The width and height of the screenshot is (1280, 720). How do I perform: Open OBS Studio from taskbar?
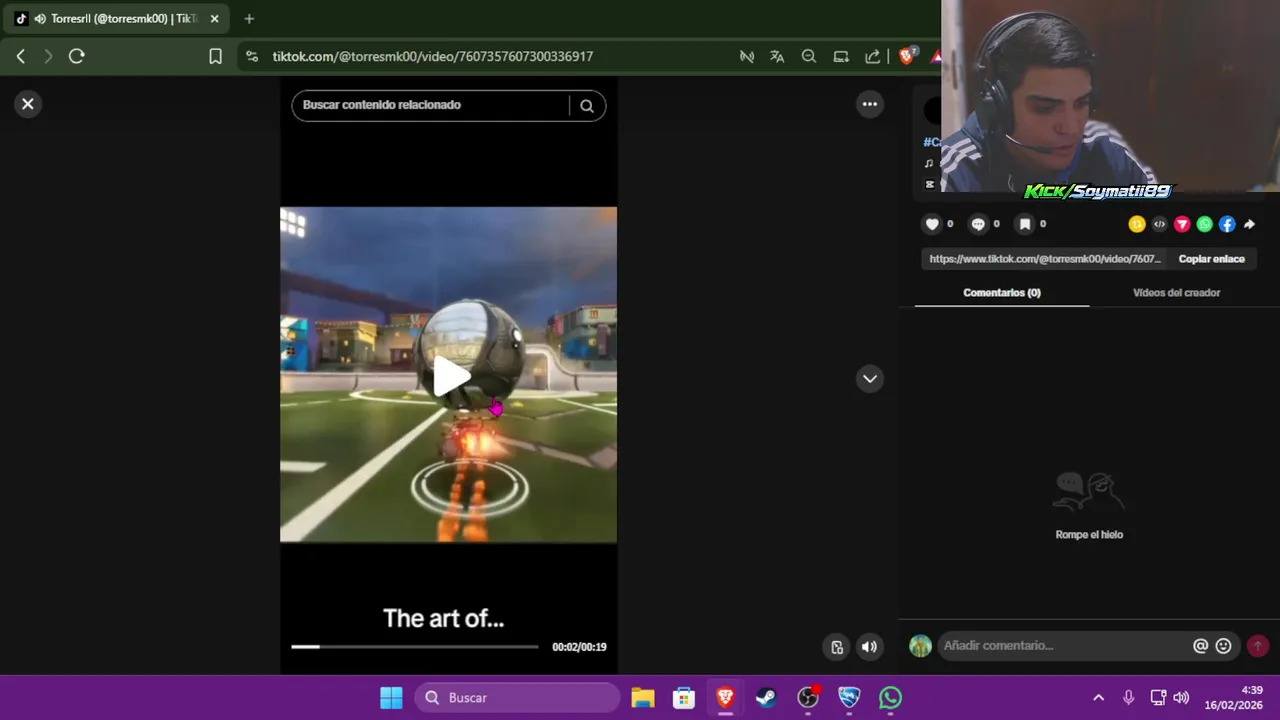[808, 698]
